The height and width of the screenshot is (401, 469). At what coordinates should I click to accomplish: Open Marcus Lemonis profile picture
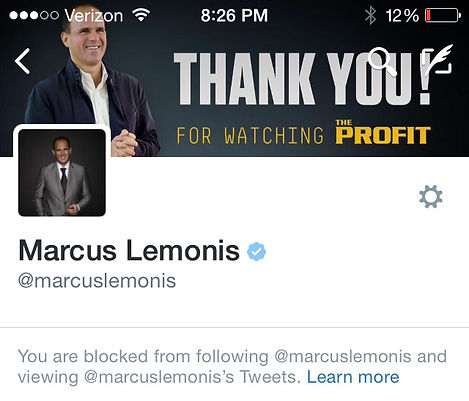pos(62,173)
